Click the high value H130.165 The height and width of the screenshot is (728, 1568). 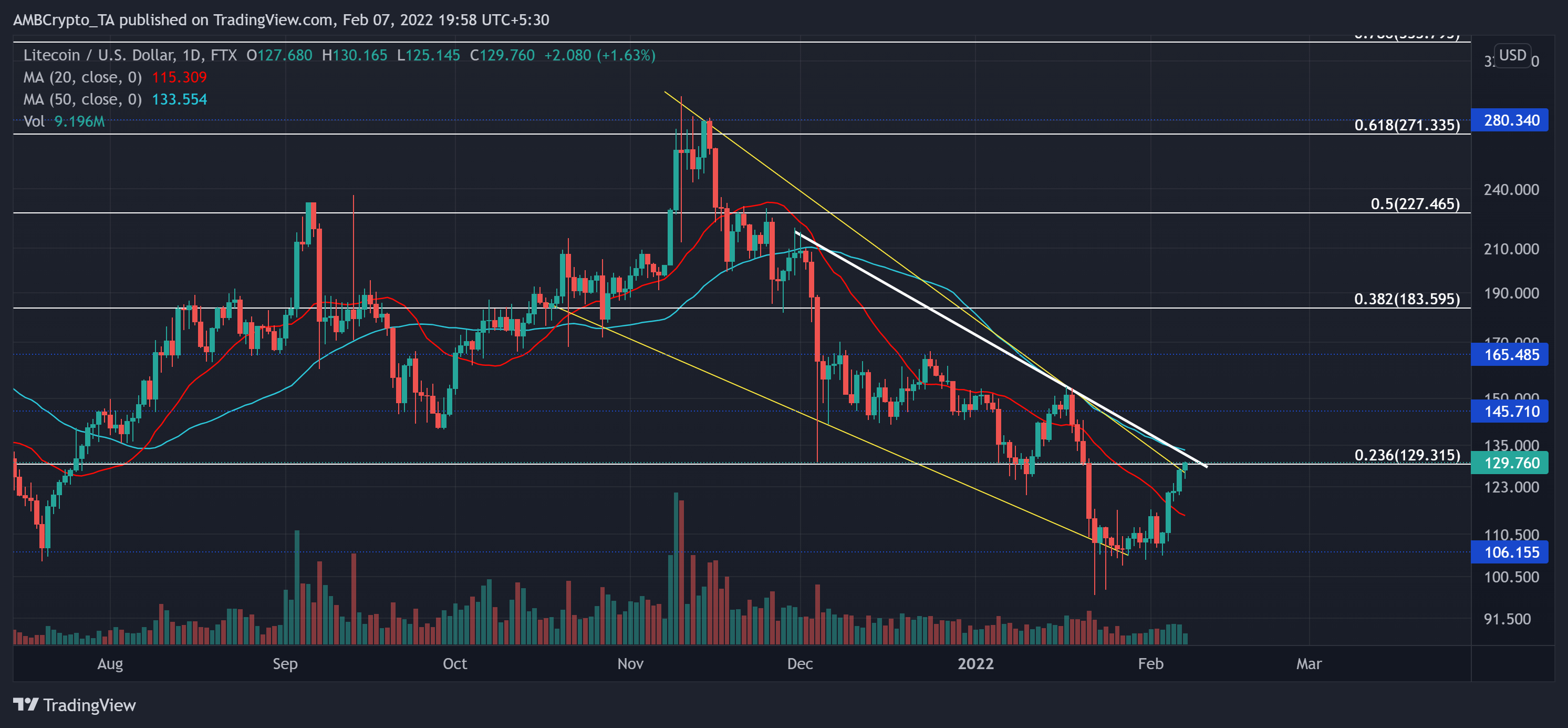point(354,55)
